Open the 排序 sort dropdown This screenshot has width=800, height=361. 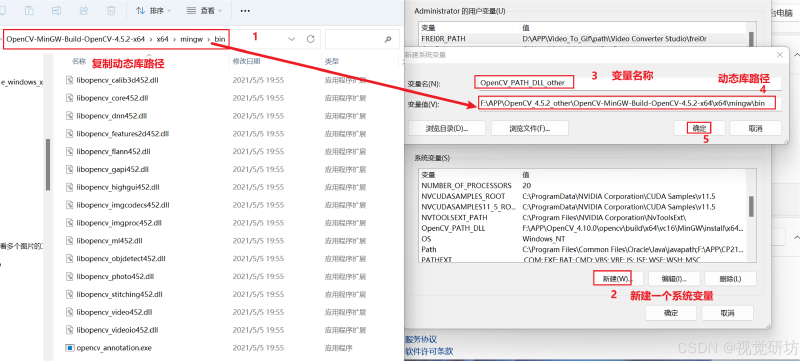154,11
